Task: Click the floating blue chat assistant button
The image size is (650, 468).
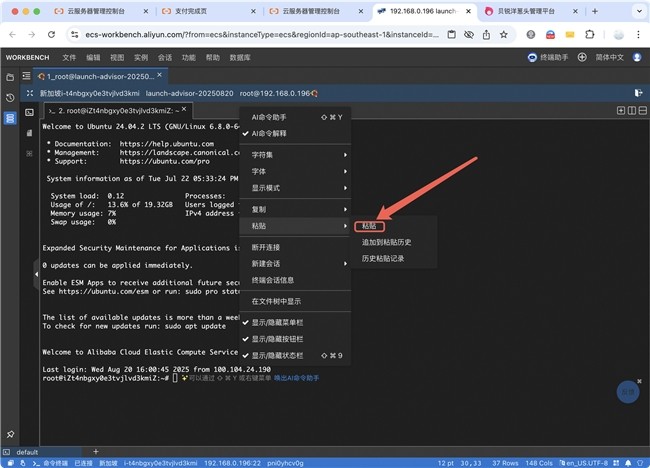Action: click(x=626, y=392)
